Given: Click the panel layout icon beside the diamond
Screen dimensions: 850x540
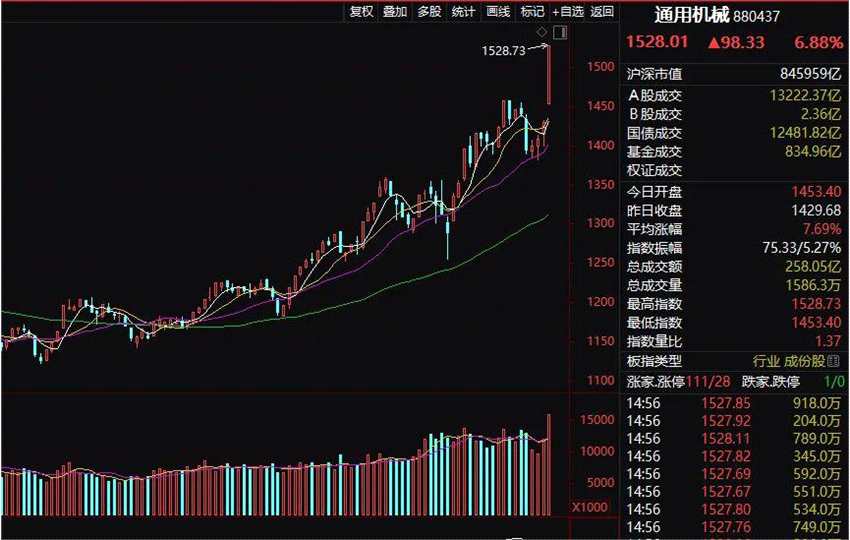Looking at the screenshot, I should pos(558,33).
